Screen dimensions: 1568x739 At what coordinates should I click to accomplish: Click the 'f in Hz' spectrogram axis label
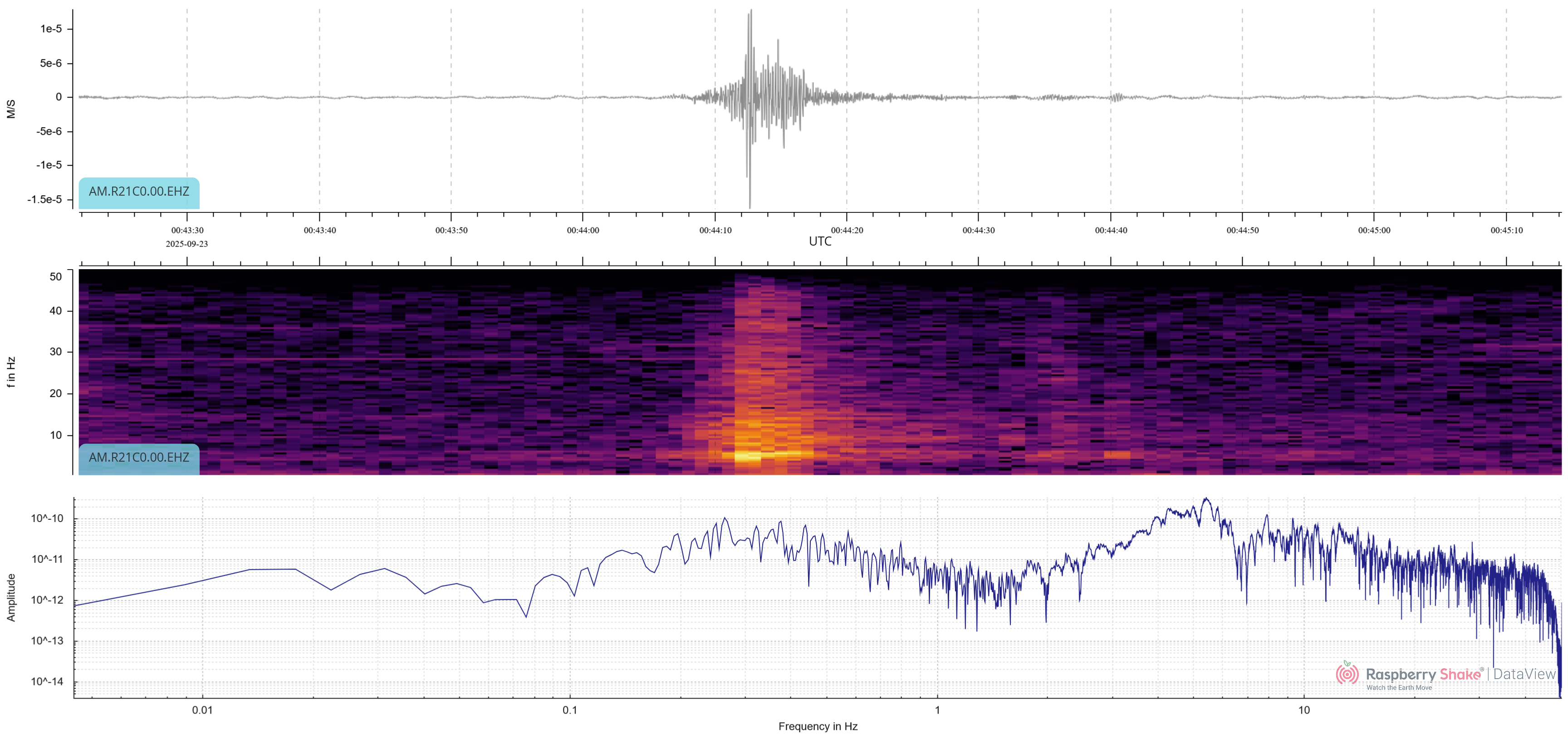pos(10,372)
